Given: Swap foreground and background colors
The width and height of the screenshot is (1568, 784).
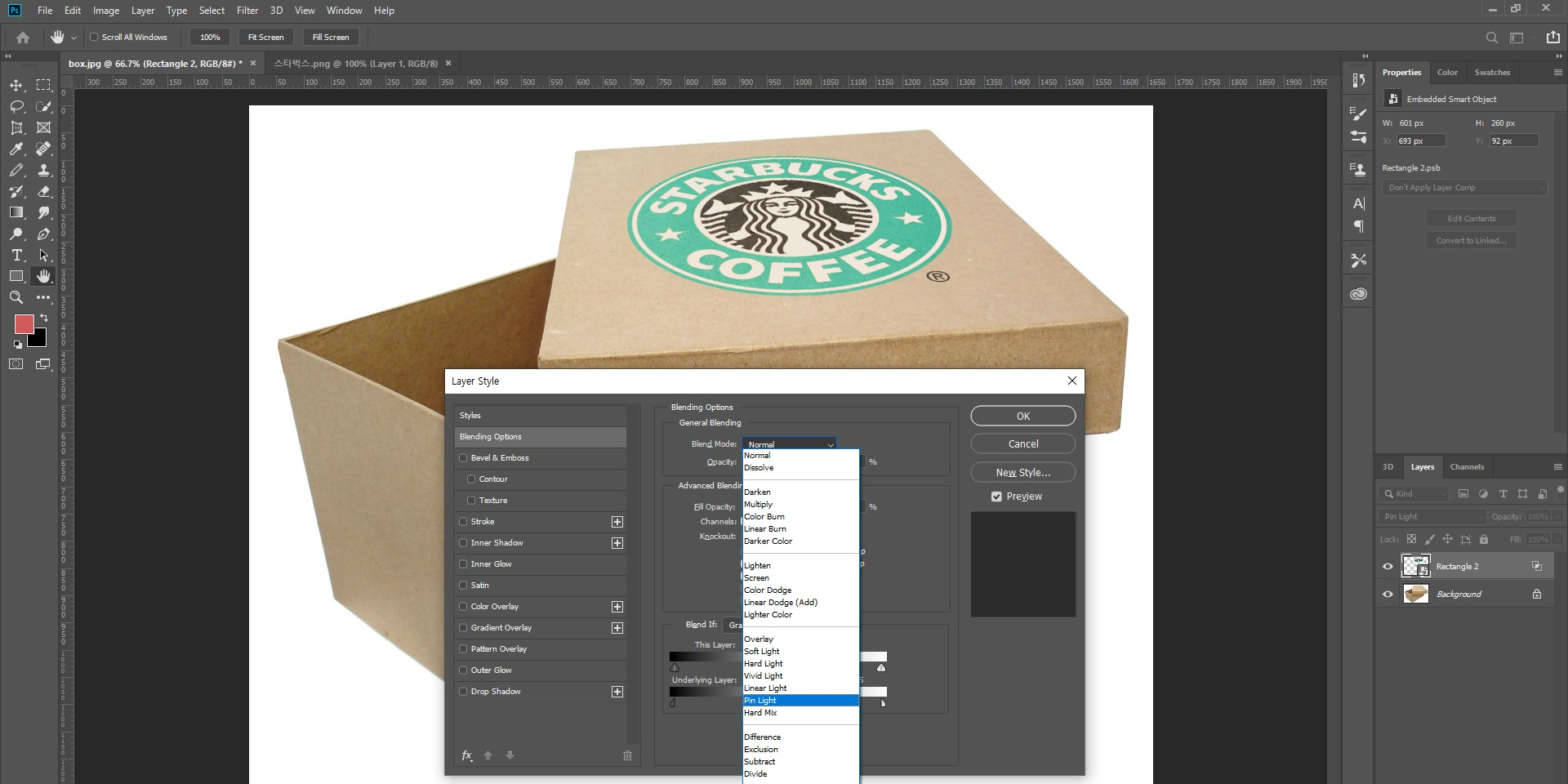Looking at the screenshot, I should pyautogui.click(x=44, y=317).
